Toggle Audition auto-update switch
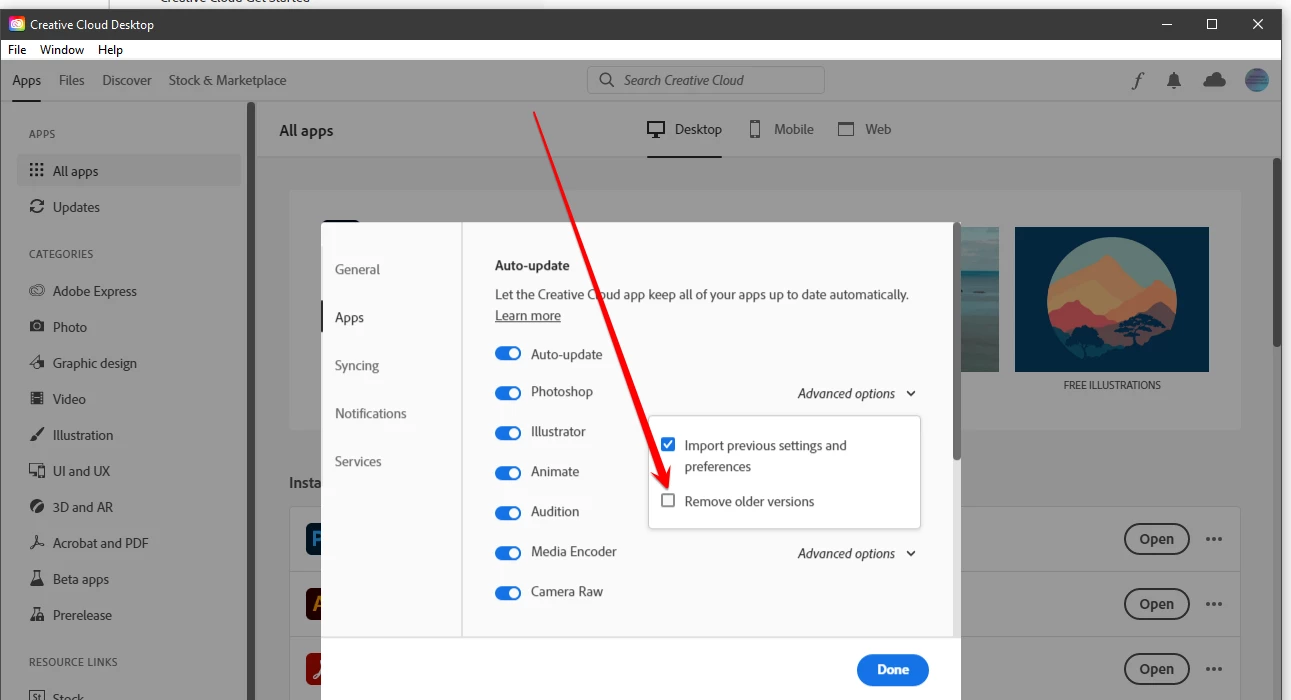The image size is (1291, 700). point(508,513)
